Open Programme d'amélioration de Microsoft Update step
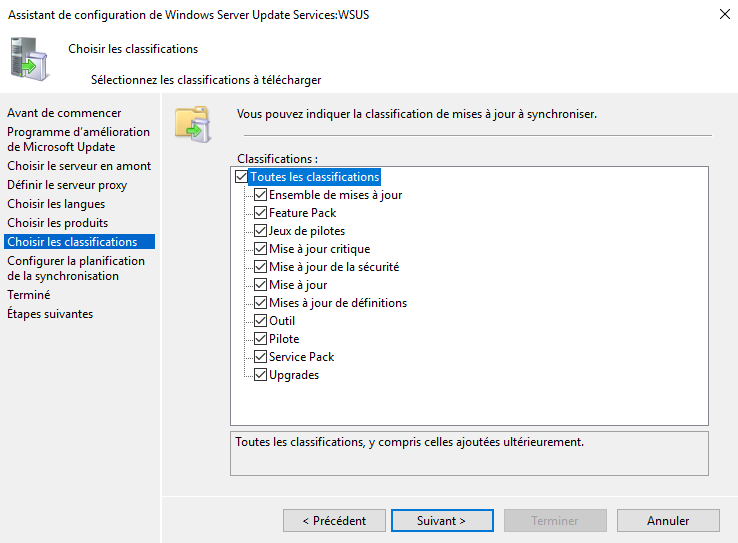This screenshot has height=543, width=738. 78,139
